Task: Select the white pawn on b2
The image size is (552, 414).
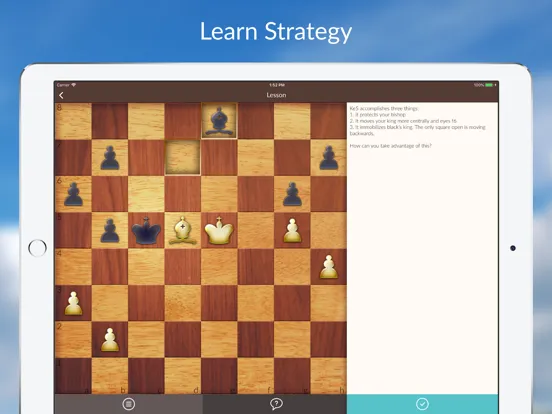Action: click(110, 340)
